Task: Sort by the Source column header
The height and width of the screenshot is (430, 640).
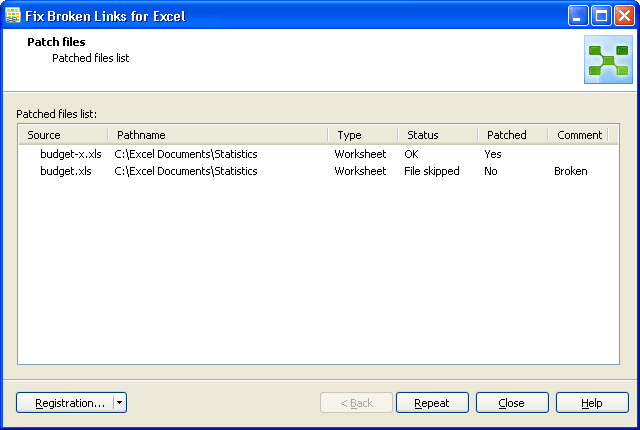Action: tap(63, 135)
